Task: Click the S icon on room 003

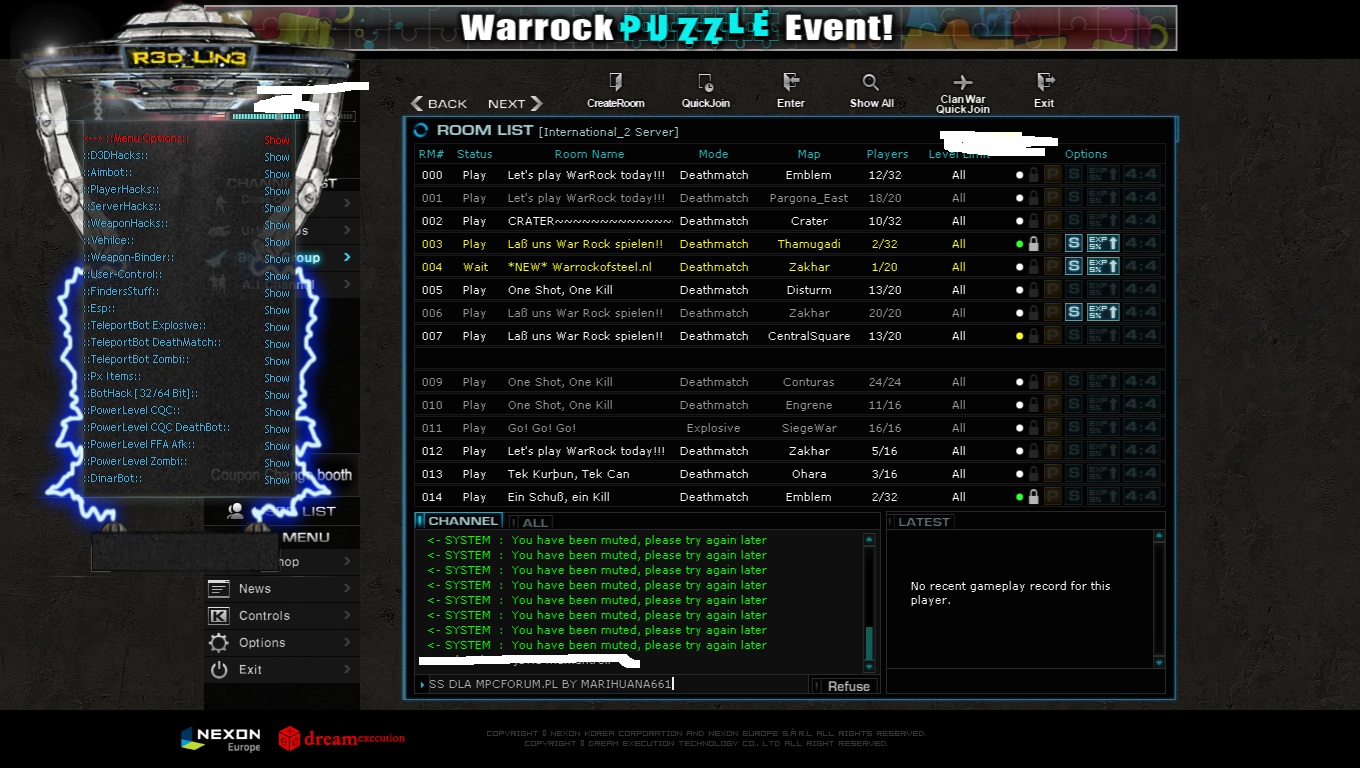Action: (1073, 244)
